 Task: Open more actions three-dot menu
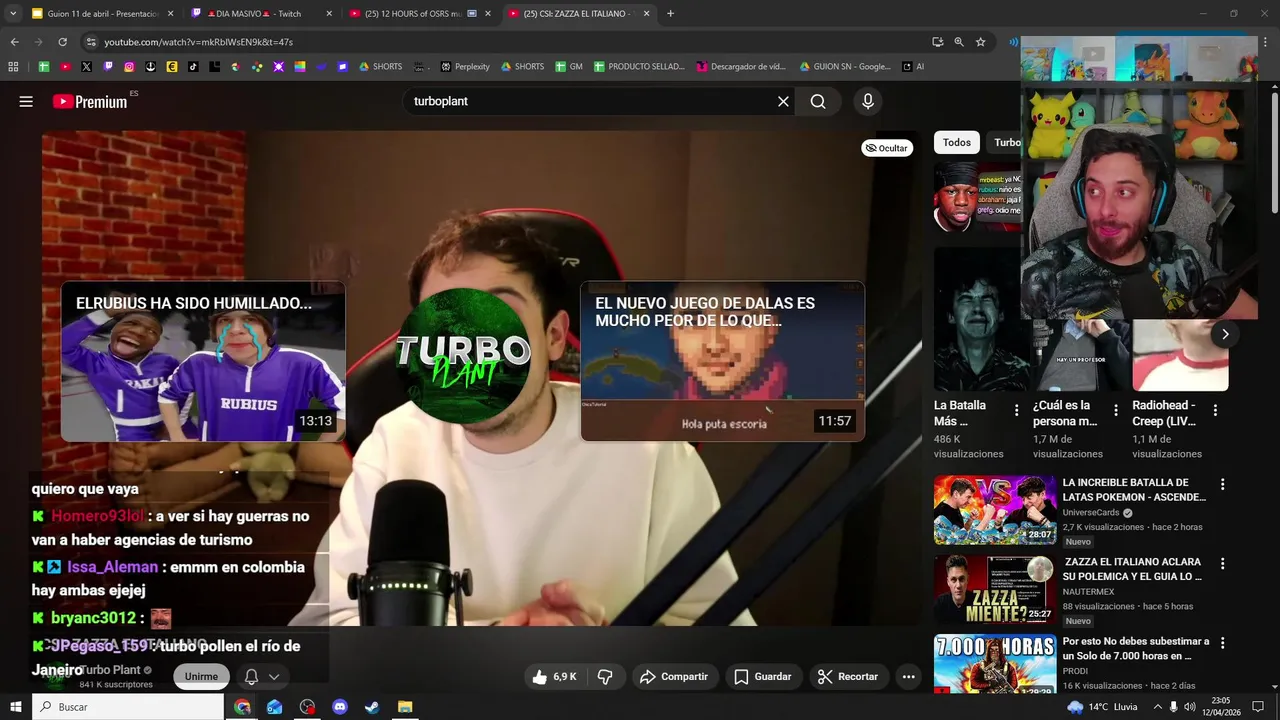(x=909, y=677)
